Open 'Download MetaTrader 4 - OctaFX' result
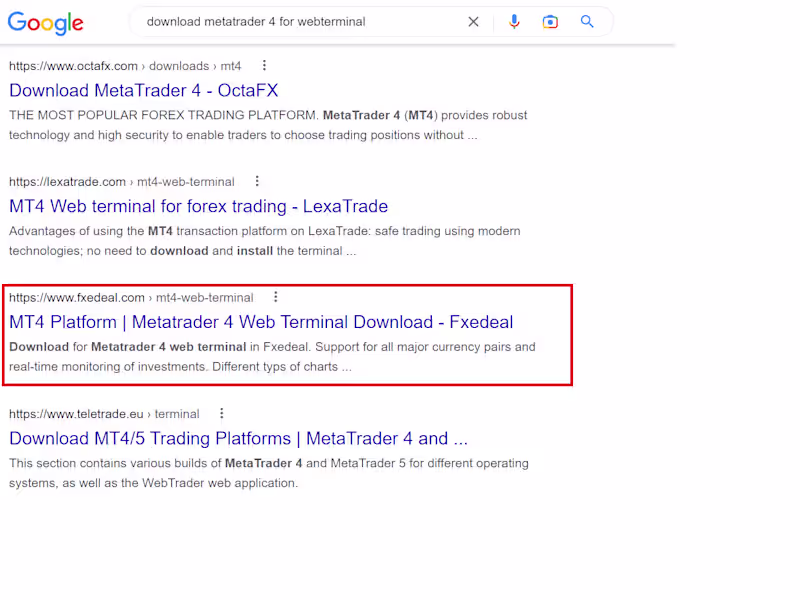This screenshot has height=600, width=800. click(x=143, y=90)
